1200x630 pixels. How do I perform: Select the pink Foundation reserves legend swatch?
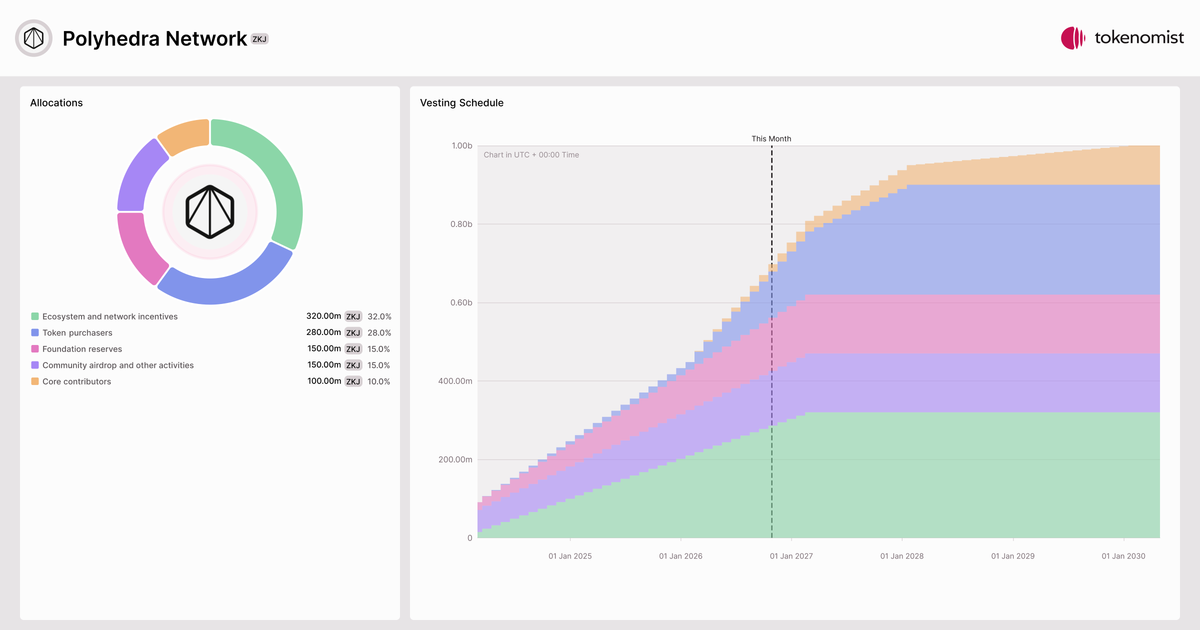[35, 349]
